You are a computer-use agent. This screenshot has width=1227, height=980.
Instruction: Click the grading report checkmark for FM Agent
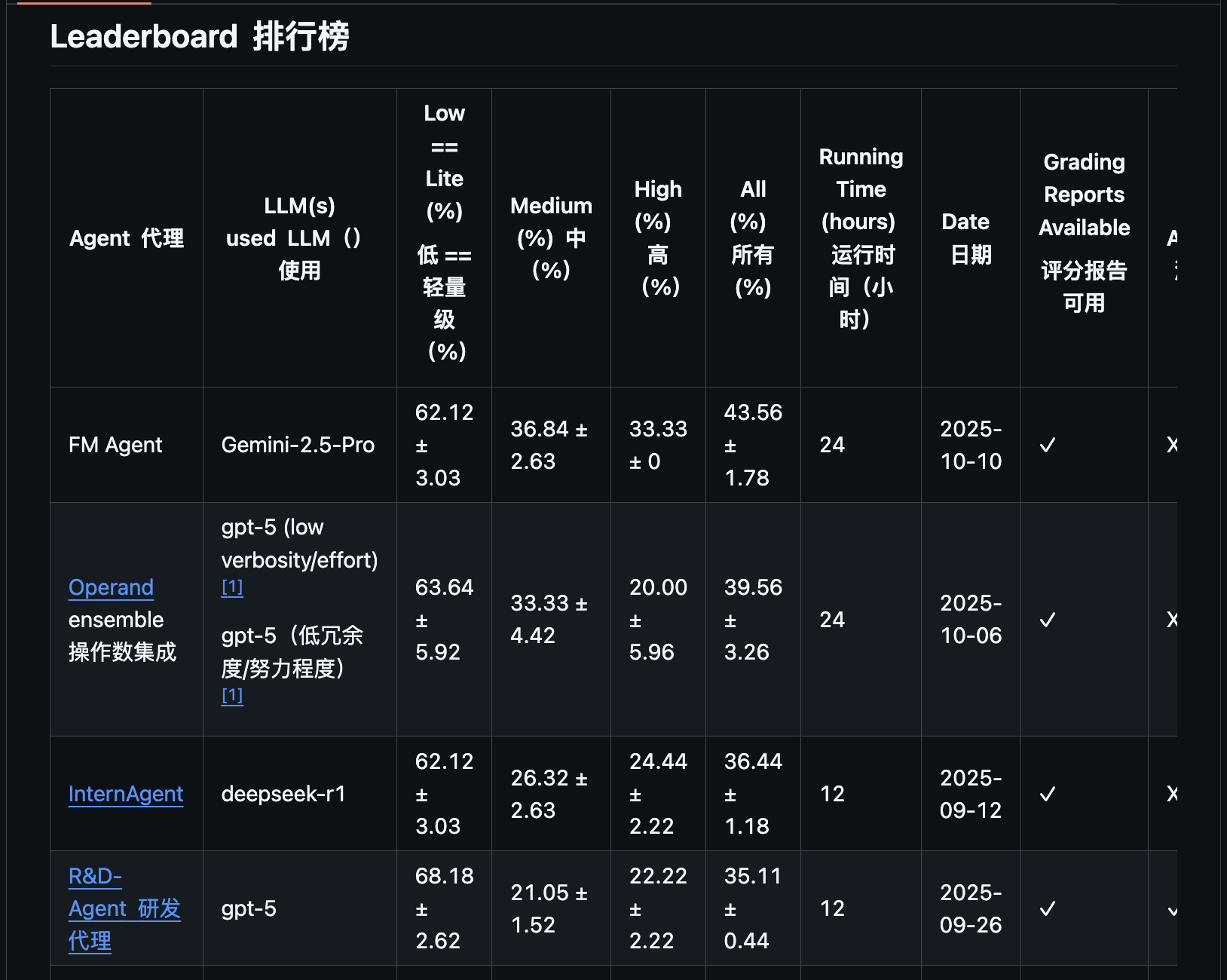click(x=1048, y=446)
